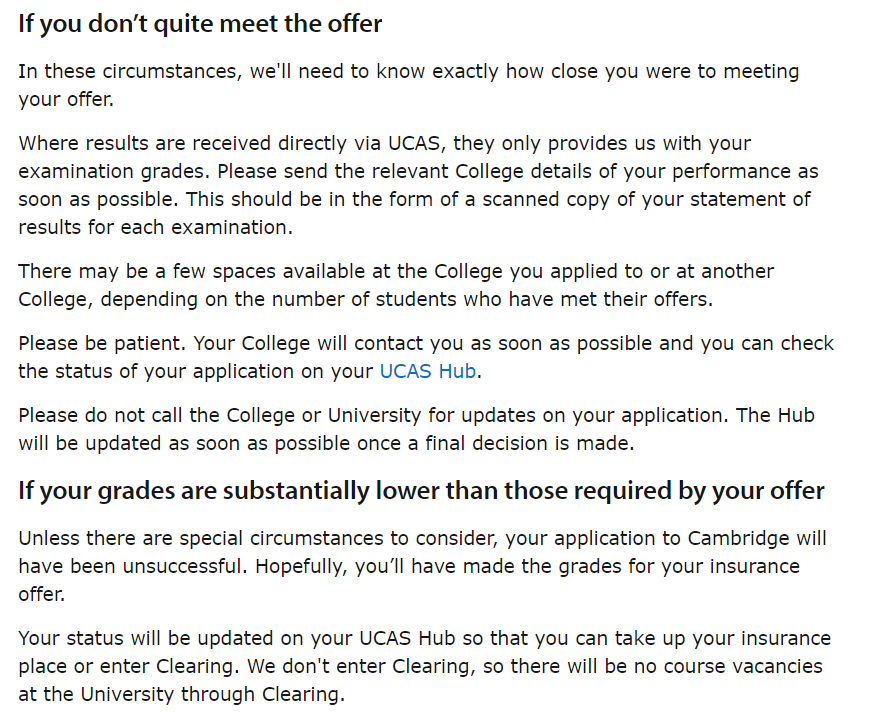Click the paragraph starting 'Where results are received'

pos(418,185)
